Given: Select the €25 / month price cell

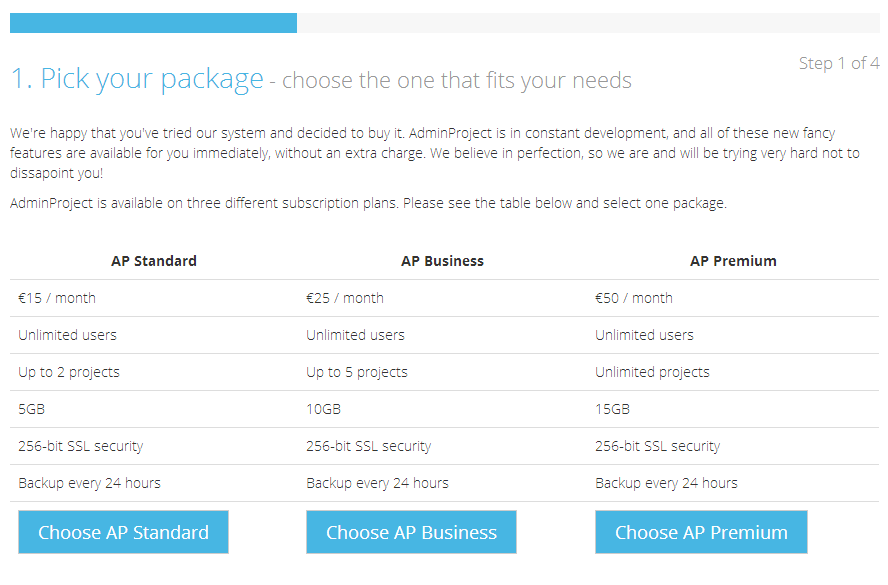Looking at the screenshot, I should click(442, 298).
